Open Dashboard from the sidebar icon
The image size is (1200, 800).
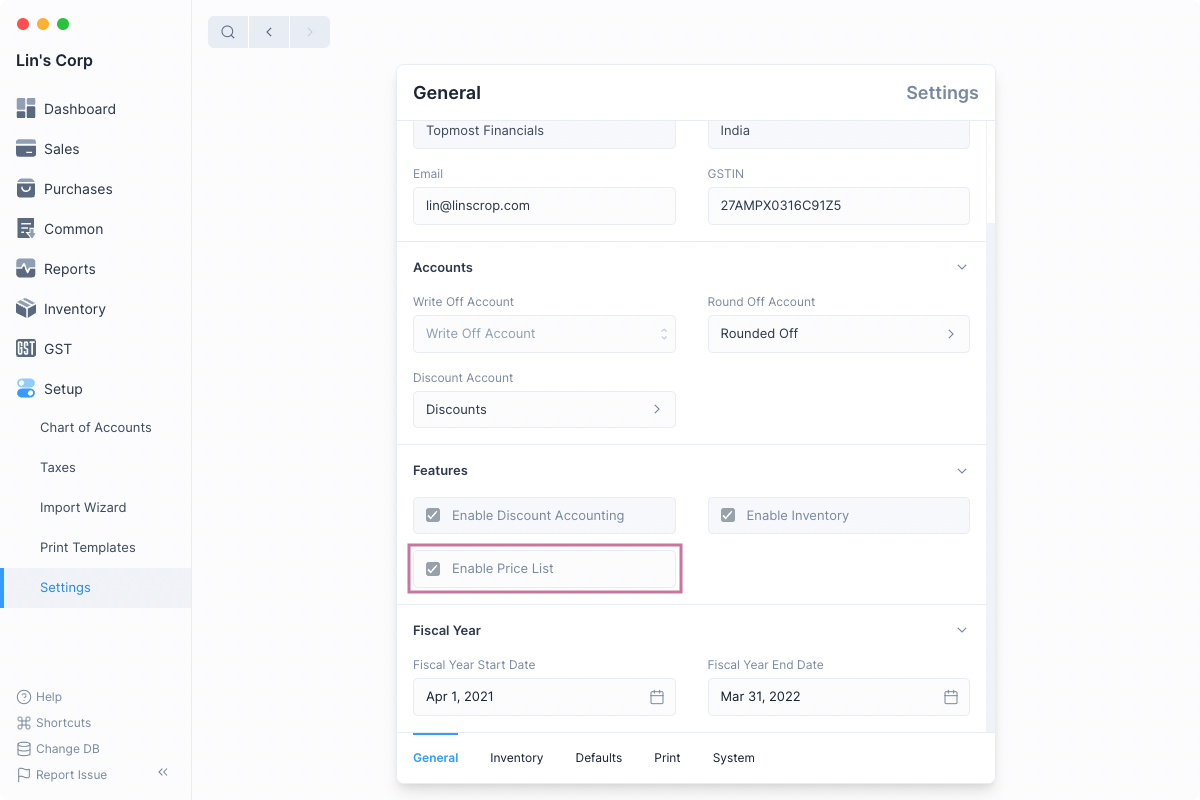coord(26,109)
